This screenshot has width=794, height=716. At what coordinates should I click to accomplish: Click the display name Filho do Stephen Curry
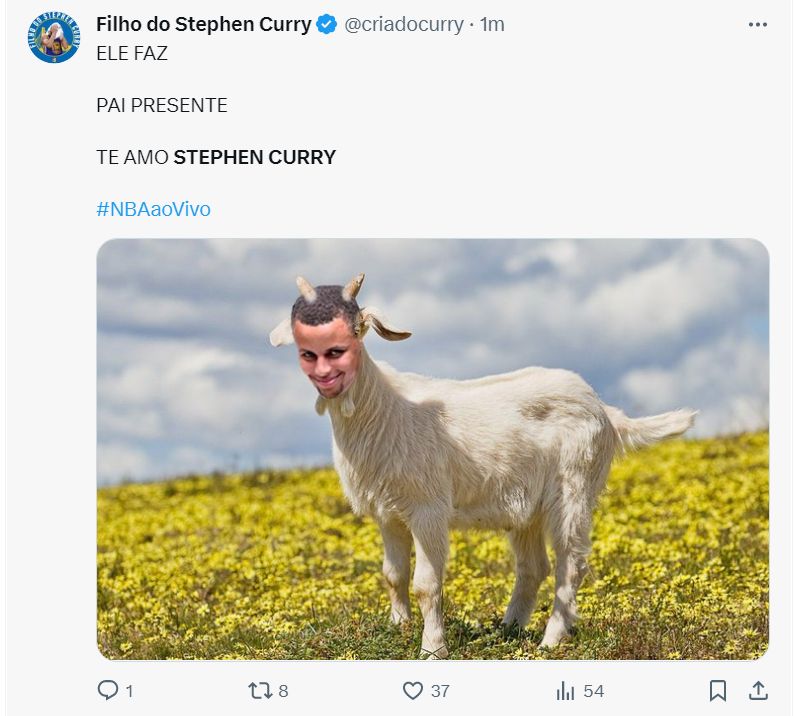point(204,25)
